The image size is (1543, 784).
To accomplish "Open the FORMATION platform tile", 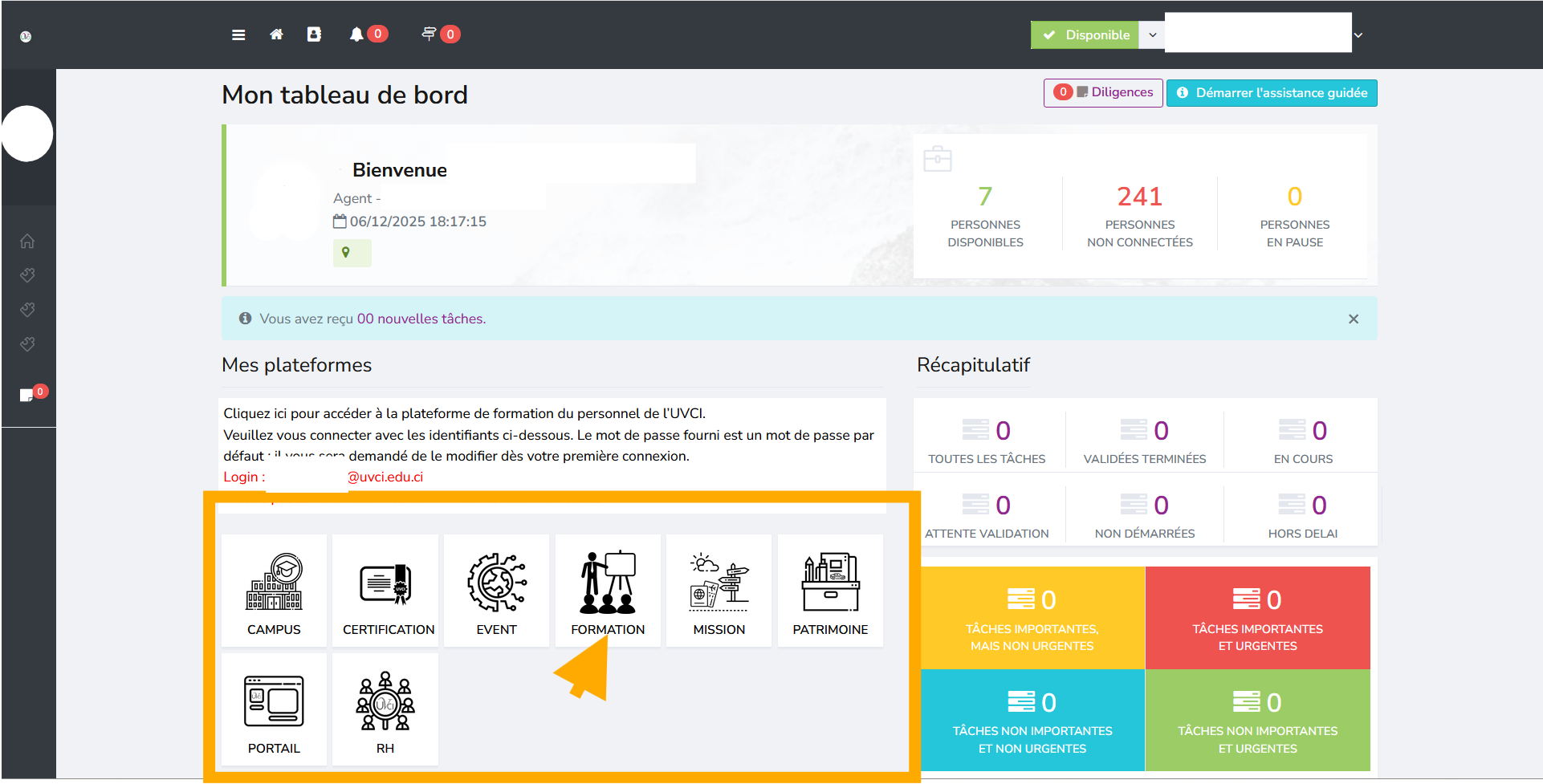I will [x=608, y=591].
